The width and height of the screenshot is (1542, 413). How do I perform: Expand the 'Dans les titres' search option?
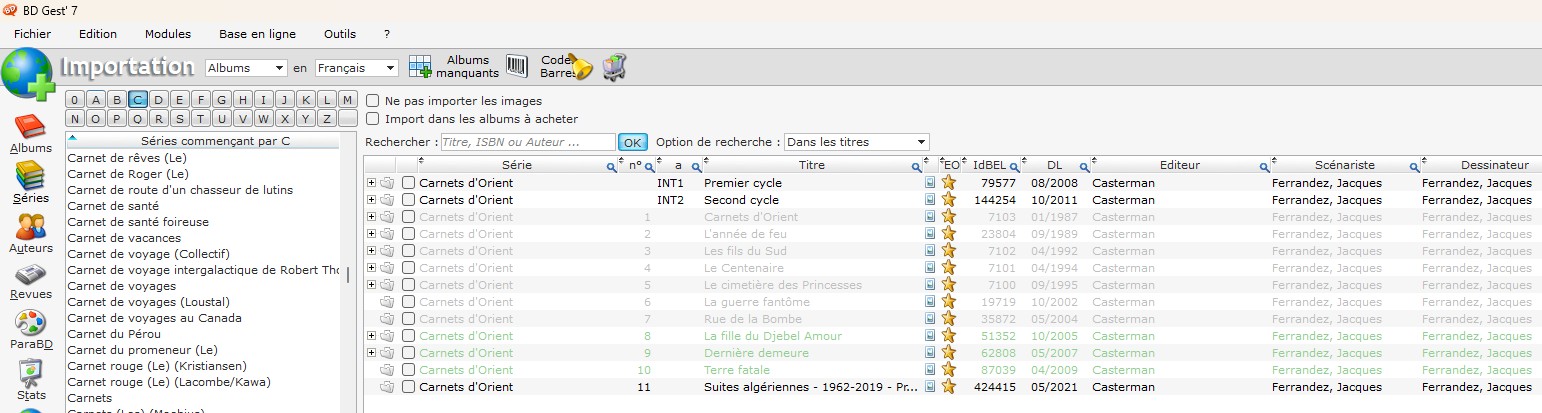tap(856, 142)
